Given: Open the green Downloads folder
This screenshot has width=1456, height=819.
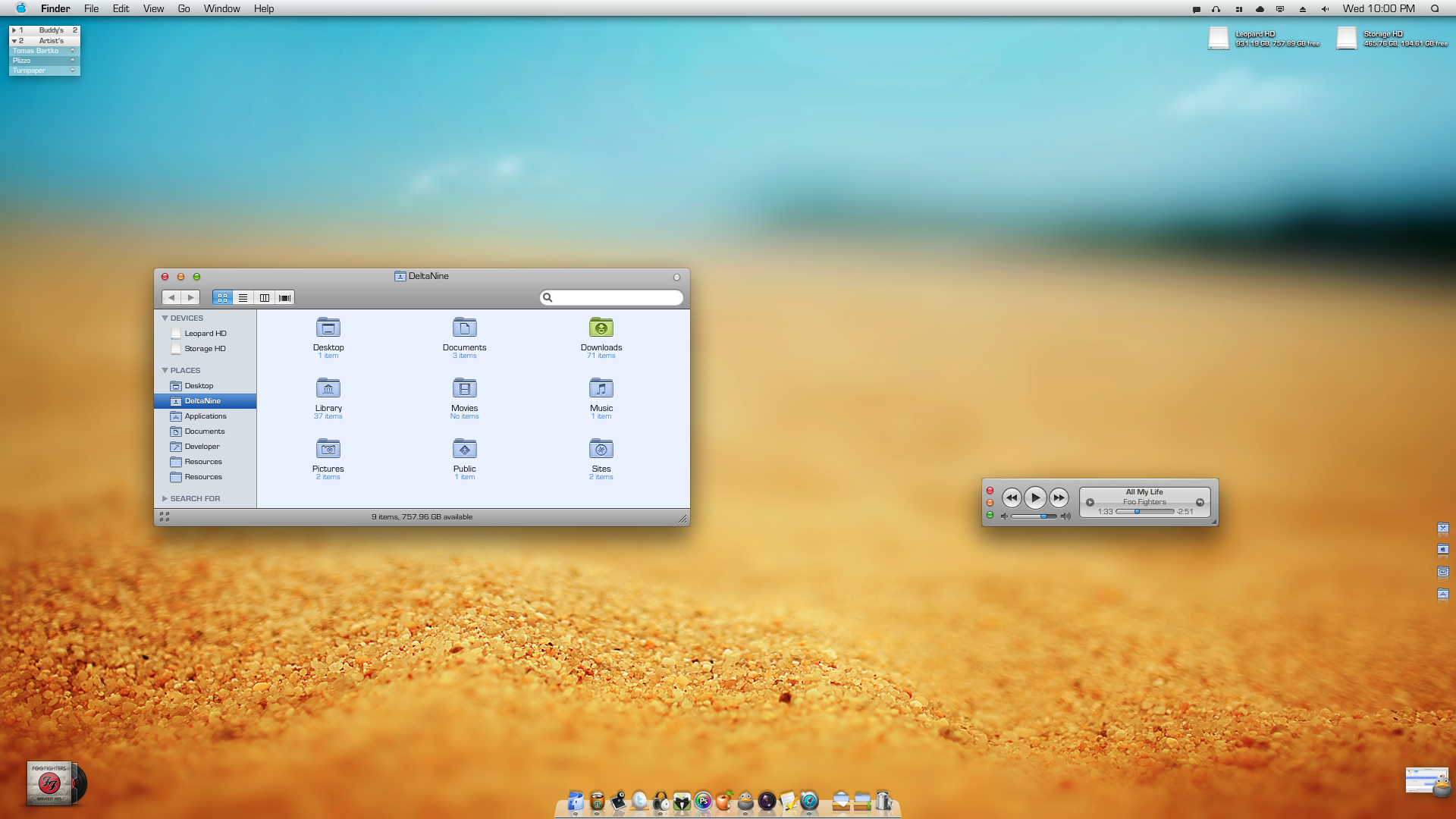Looking at the screenshot, I should coord(601,328).
